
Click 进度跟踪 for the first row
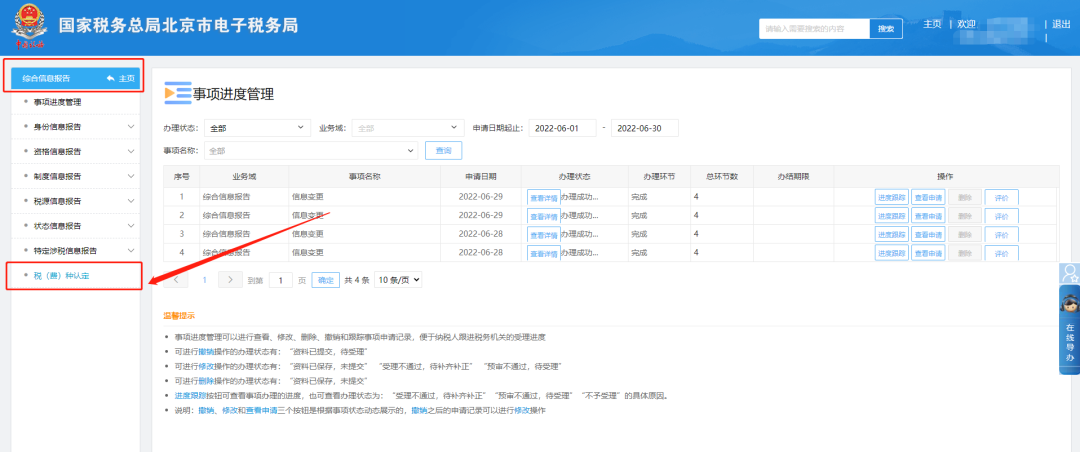tap(891, 198)
